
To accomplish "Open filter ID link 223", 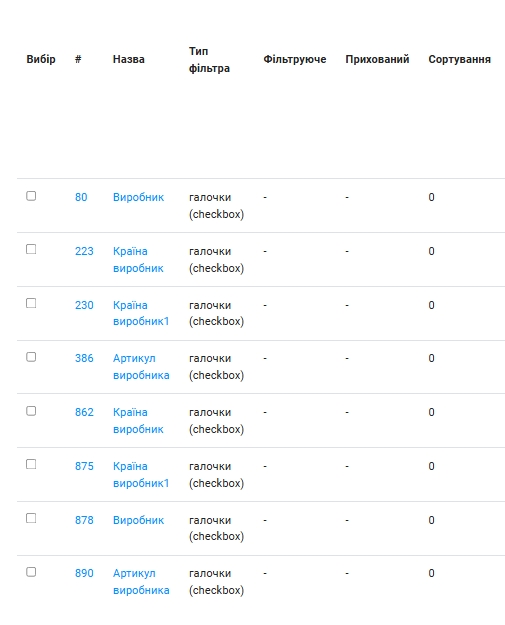I will [x=84, y=252].
